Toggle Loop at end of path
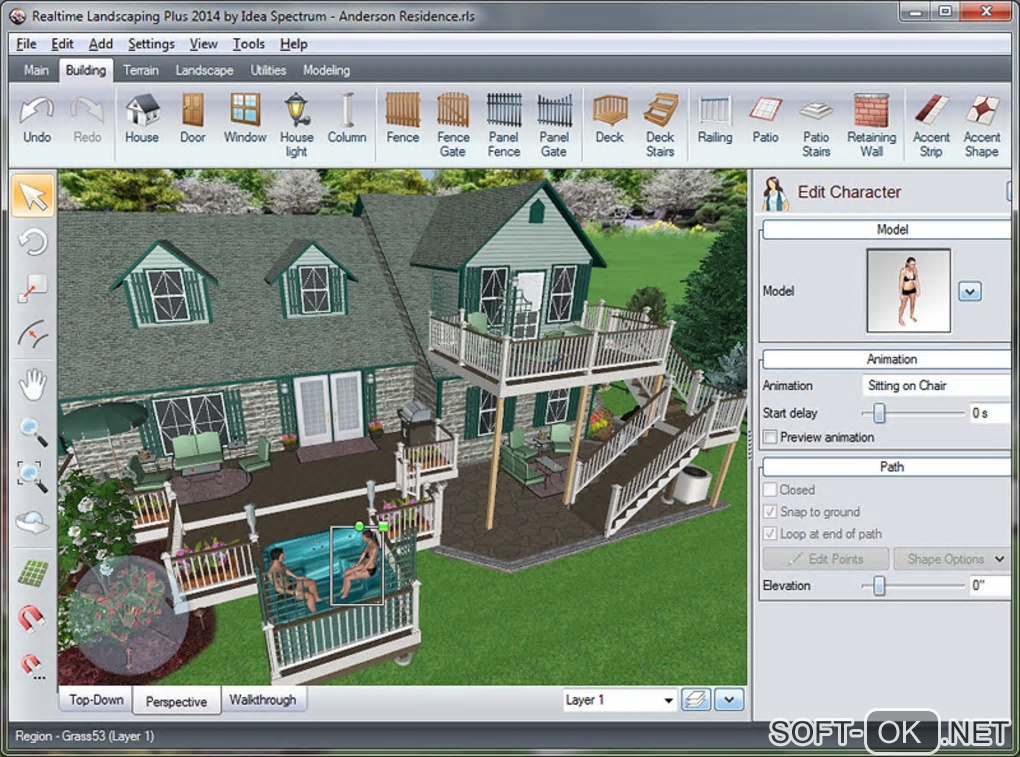Image resolution: width=1020 pixels, height=757 pixels. [770, 533]
